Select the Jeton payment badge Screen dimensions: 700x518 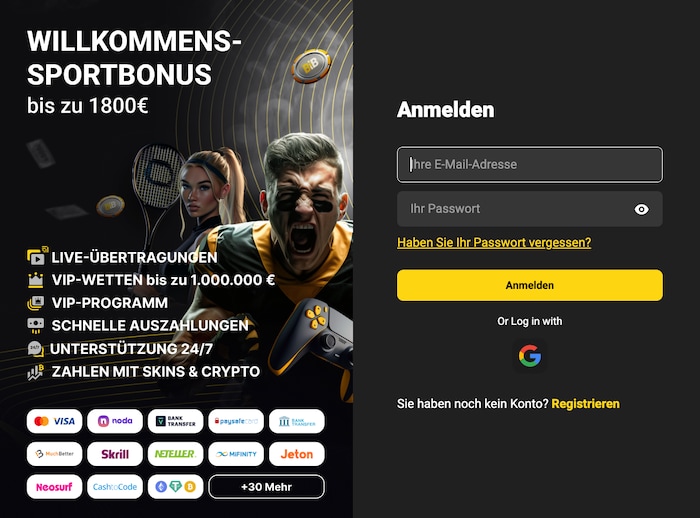pos(297,454)
